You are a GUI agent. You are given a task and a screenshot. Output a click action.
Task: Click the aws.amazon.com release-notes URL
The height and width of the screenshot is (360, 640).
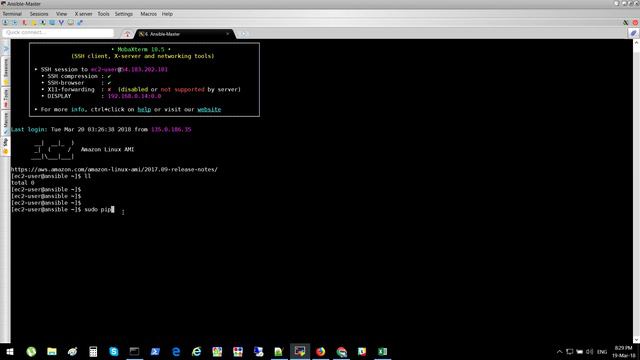pos(114,169)
